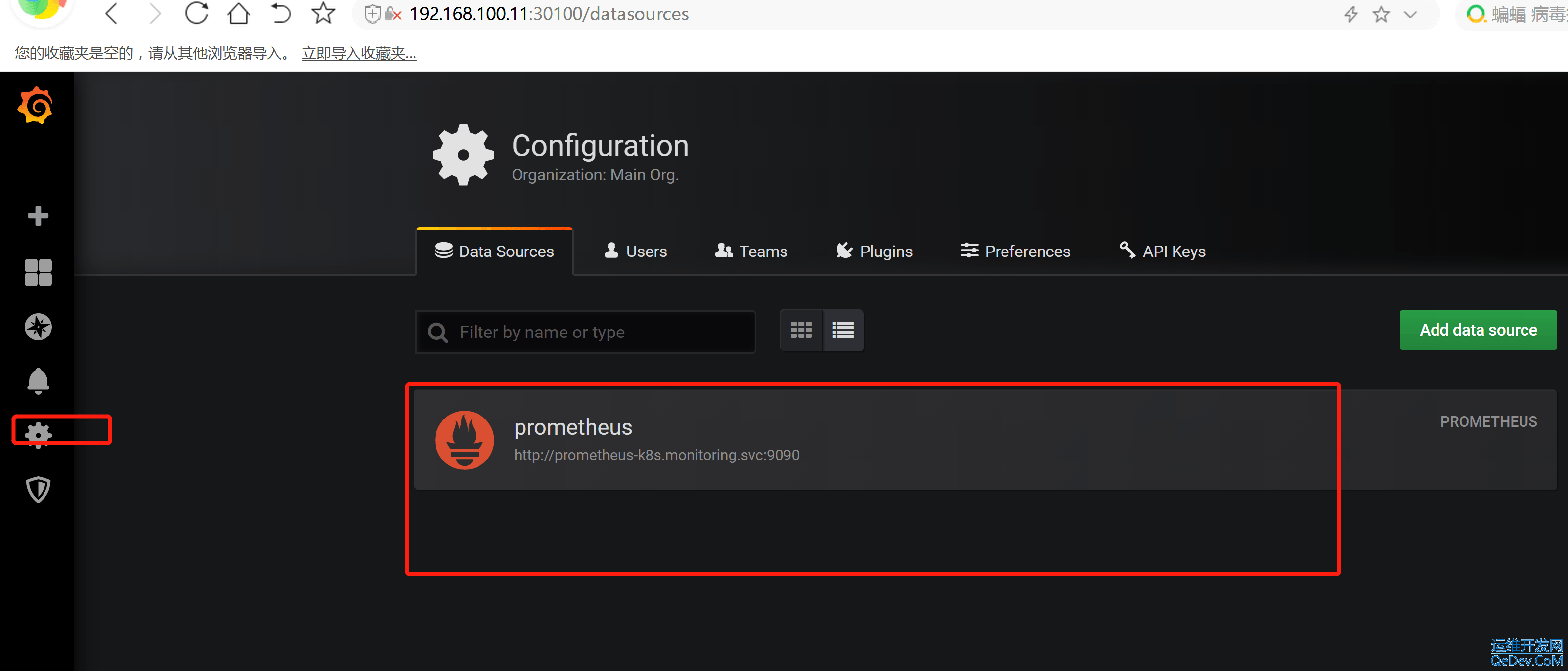
Task: Click the browser undo/restore arrow icon
Action: coord(281,13)
